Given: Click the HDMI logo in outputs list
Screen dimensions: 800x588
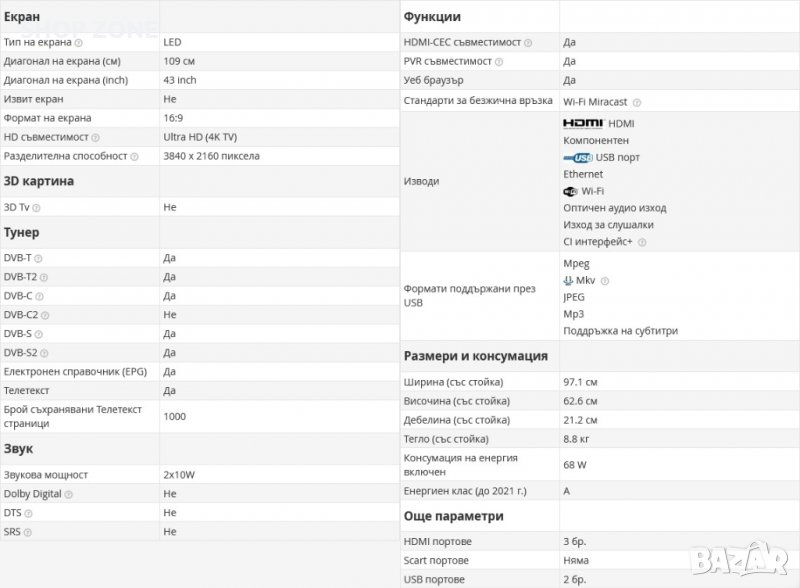Looking at the screenshot, I should [x=583, y=123].
